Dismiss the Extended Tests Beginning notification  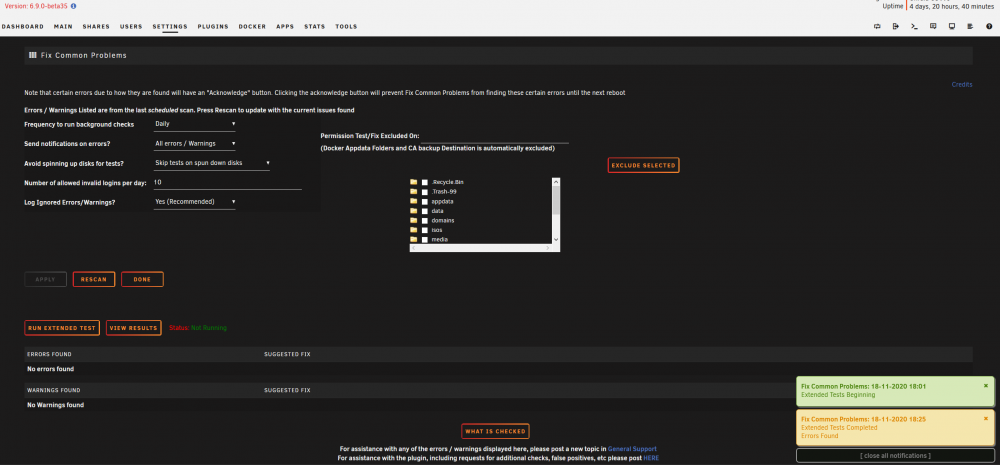tap(985, 386)
